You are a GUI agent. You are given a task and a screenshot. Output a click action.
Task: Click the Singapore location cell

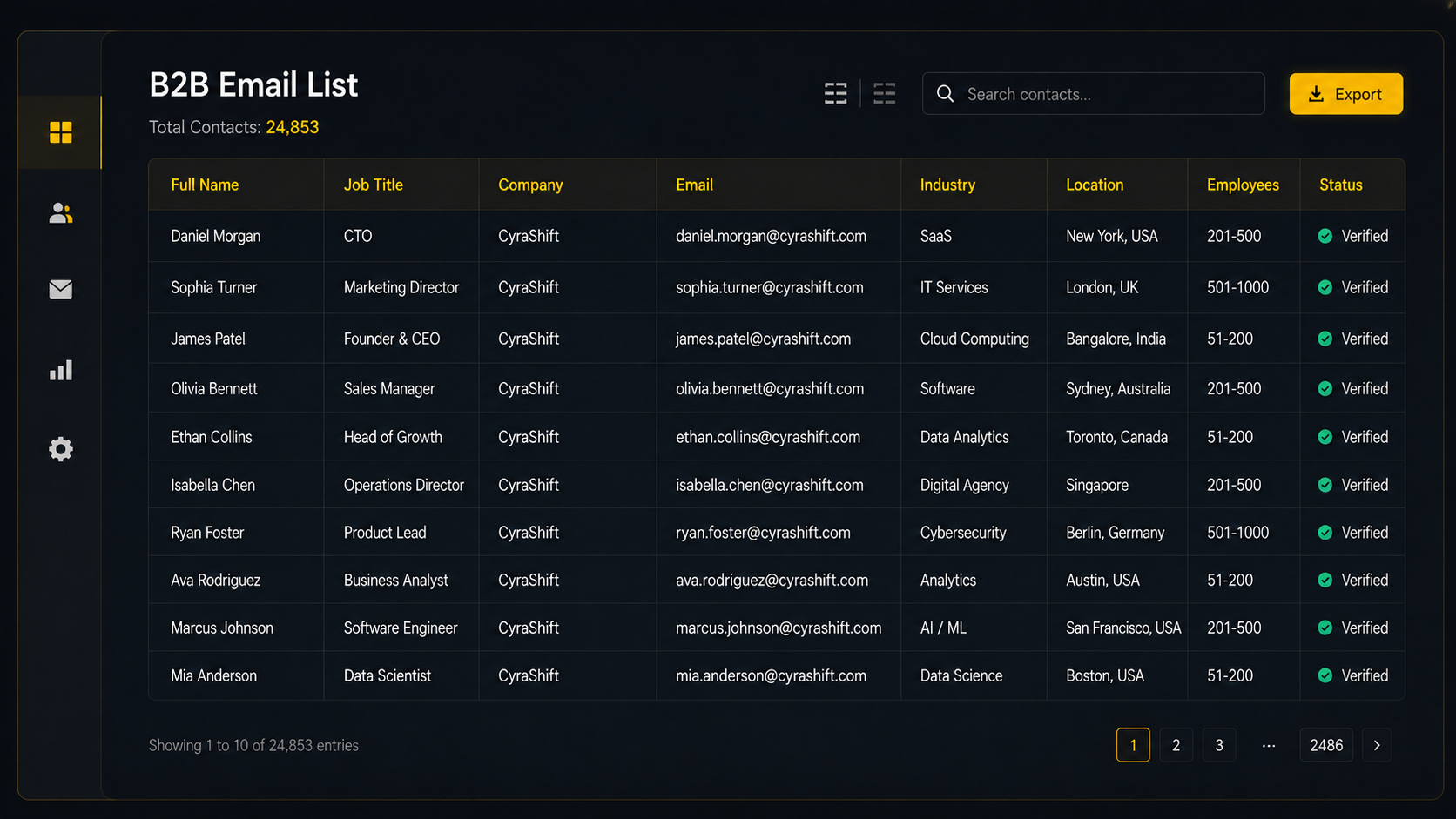point(1097,485)
